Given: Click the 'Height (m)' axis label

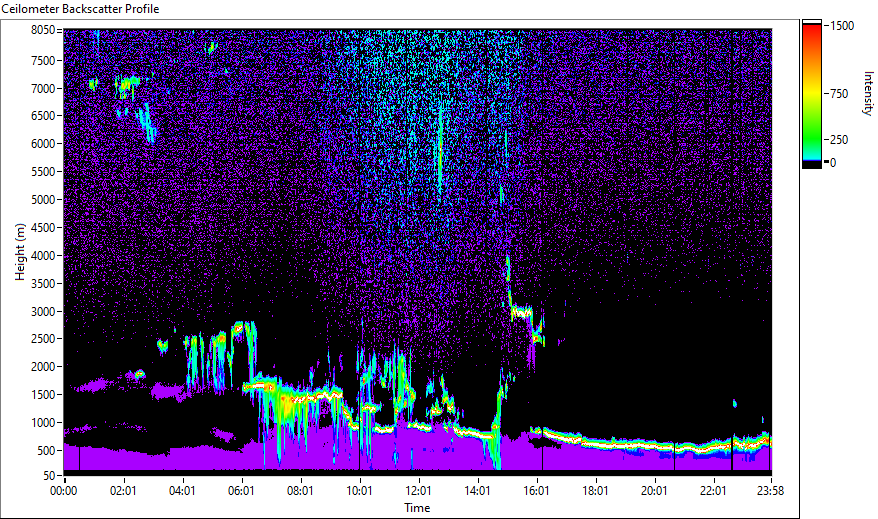Looking at the screenshot, I should pyautogui.click(x=20, y=252).
